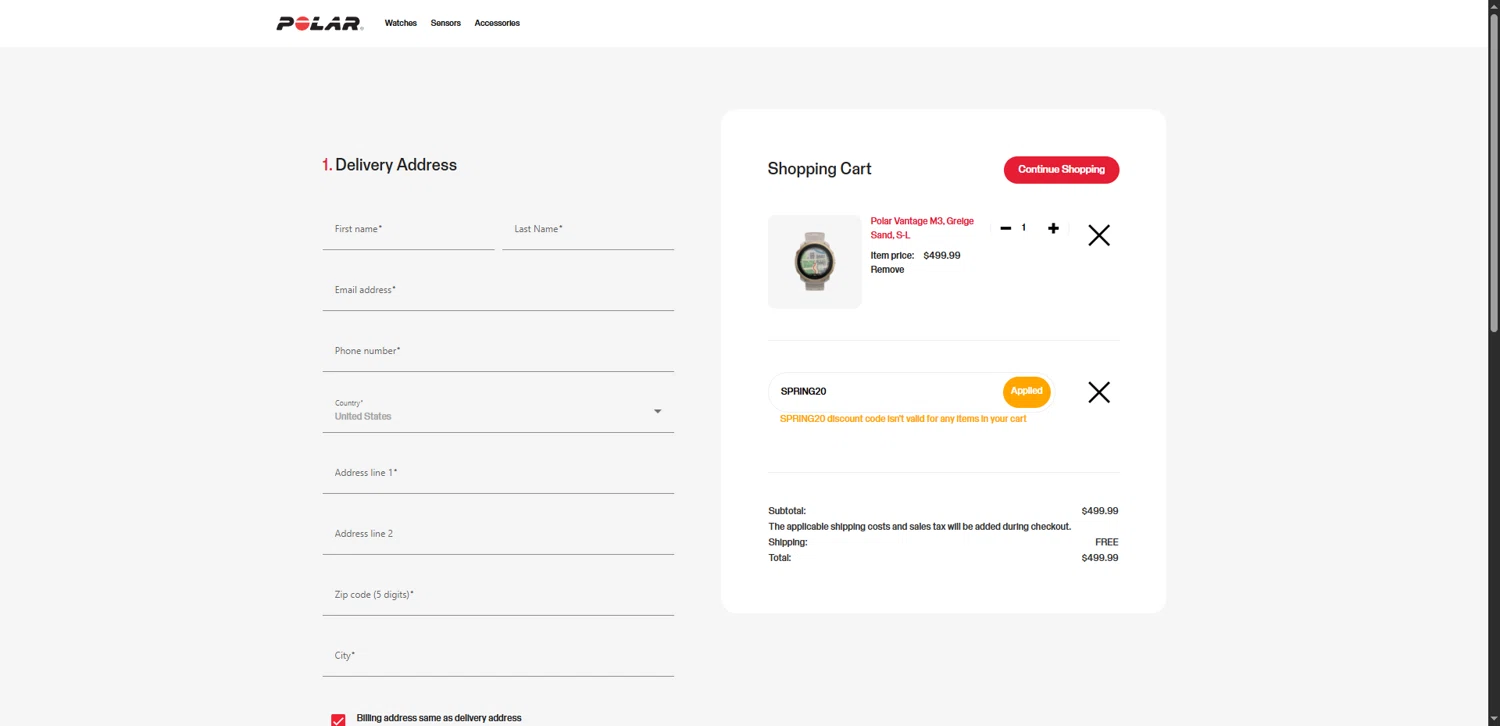Focus the Last Name field
This screenshot has width=1500, height=726.
tap(588, 230)
